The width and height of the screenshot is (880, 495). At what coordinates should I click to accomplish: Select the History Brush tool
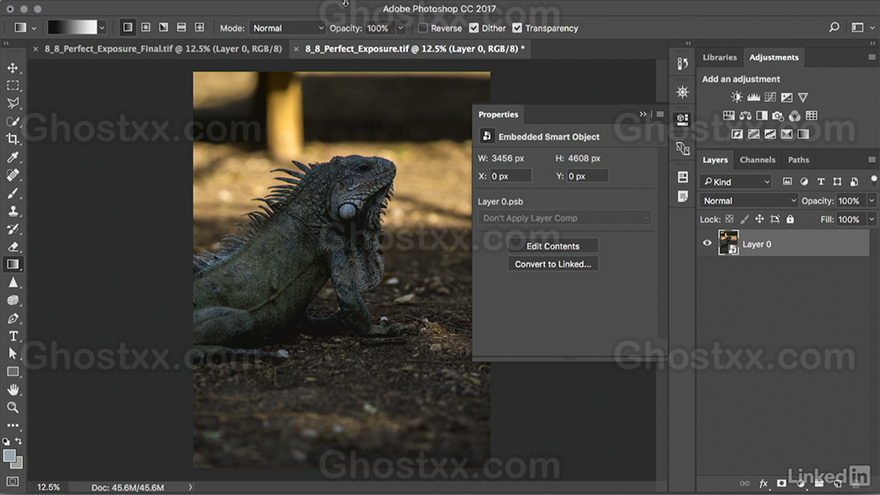pos(12,229)
